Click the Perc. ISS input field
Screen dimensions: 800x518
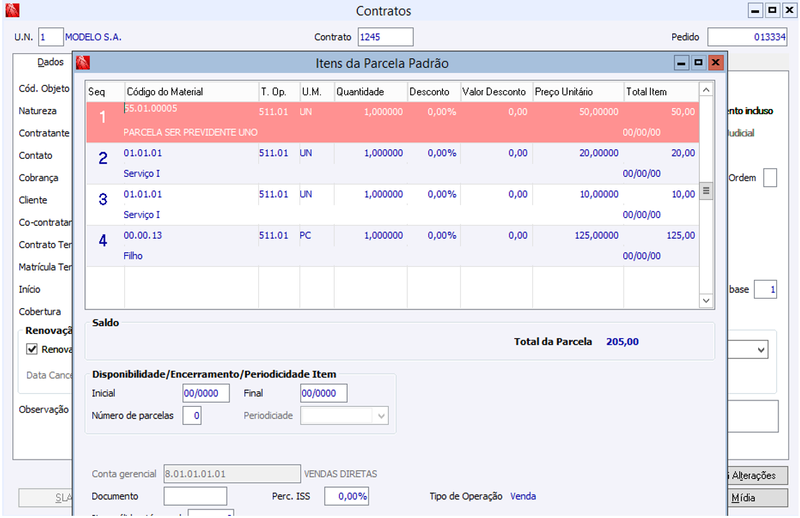(x=346, y=496)
